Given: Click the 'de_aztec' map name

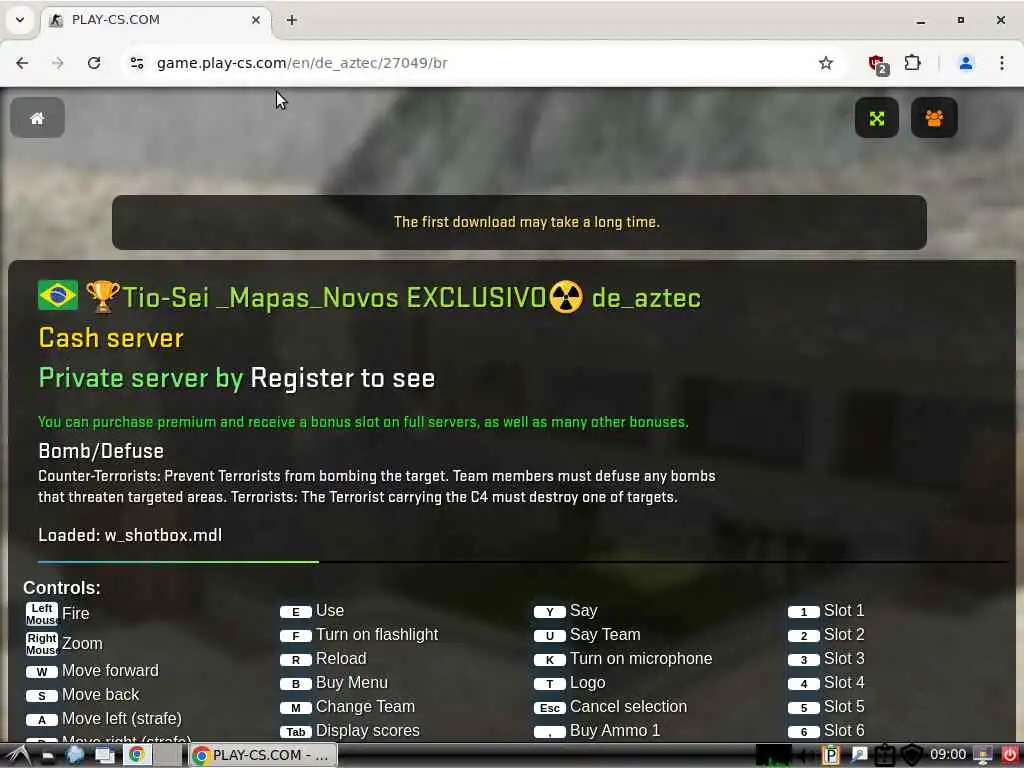Looking at the screenshot, I should (x=646, y=298).
